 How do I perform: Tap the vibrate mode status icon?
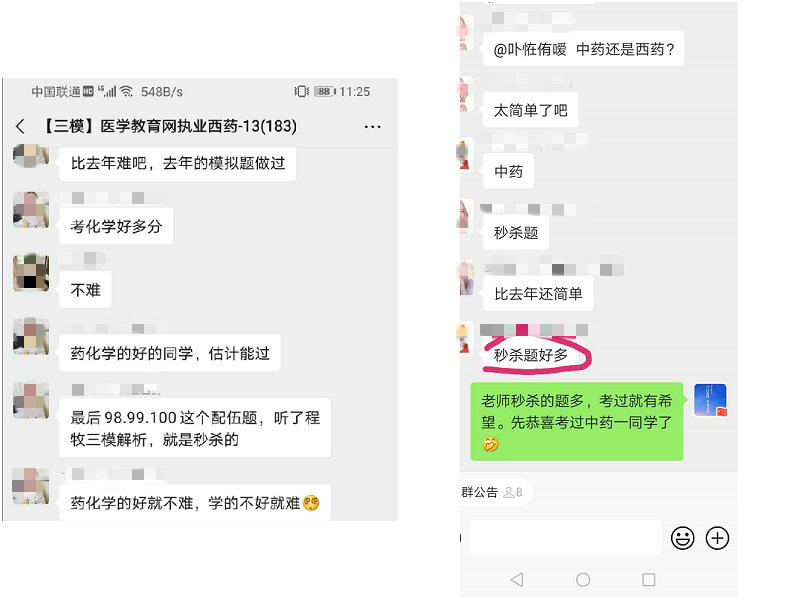click(x=302, y=91)
